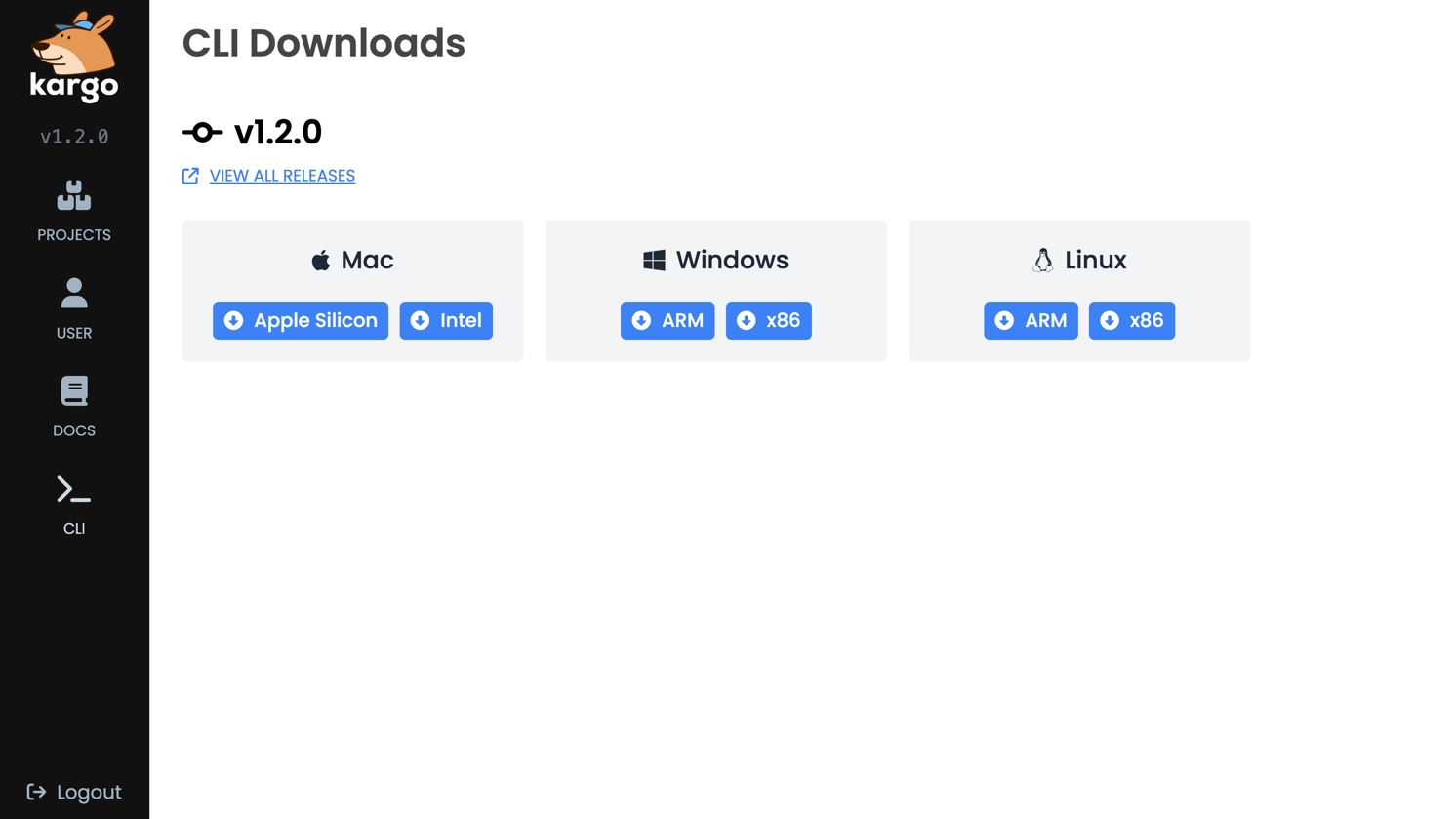This screenshot has width=1456, height=819.
Task: Download the Windows x86 CLI build
Action: [x=768, y=320]
